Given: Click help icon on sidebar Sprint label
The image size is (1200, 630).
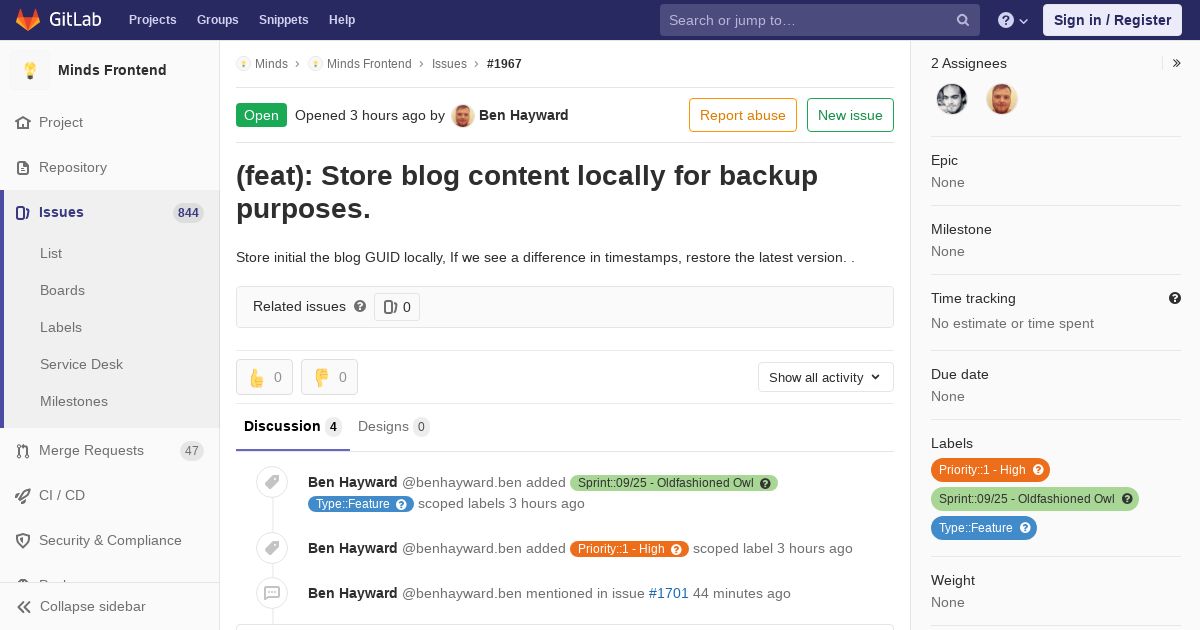Looking at the screenshot, I should (1127, 499).
